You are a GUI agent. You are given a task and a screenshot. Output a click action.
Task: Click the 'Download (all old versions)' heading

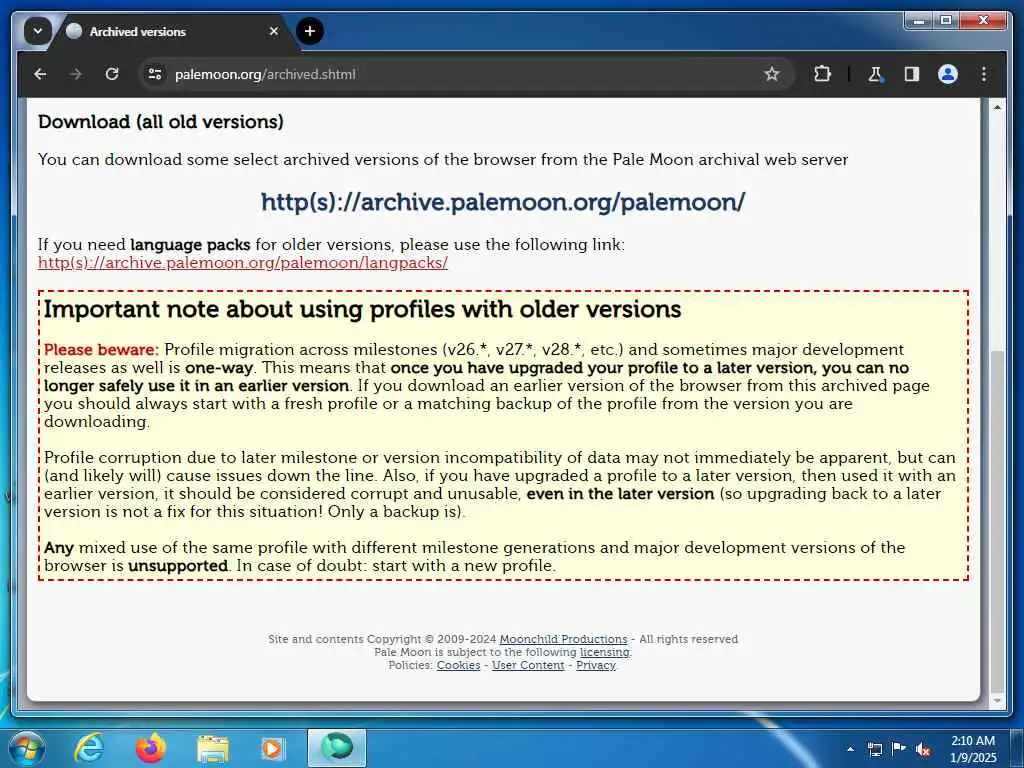161,122
